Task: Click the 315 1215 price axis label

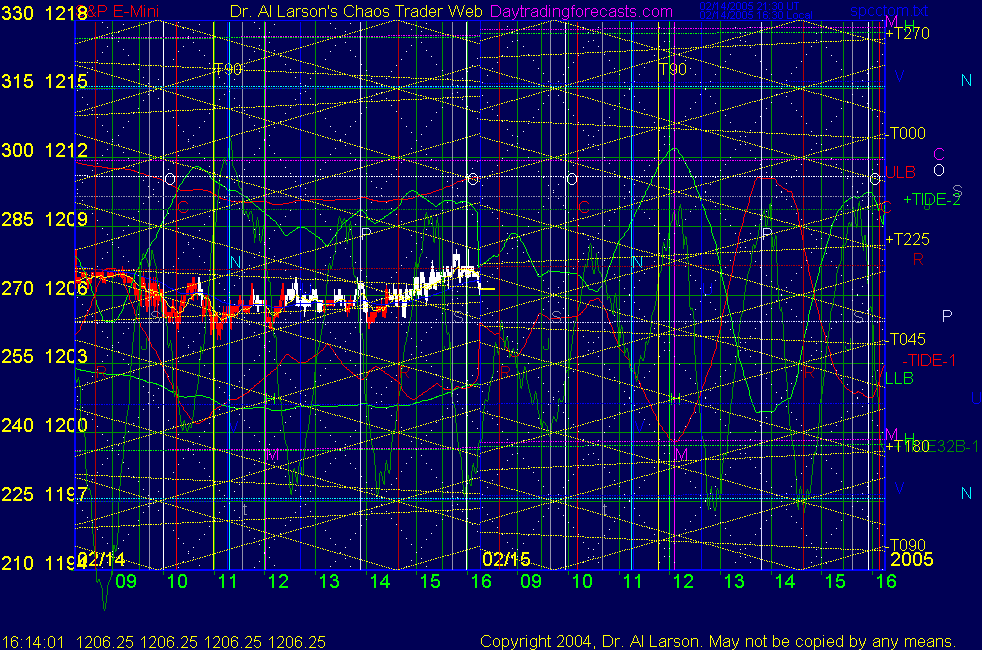Action: click(x=44, y=81)
